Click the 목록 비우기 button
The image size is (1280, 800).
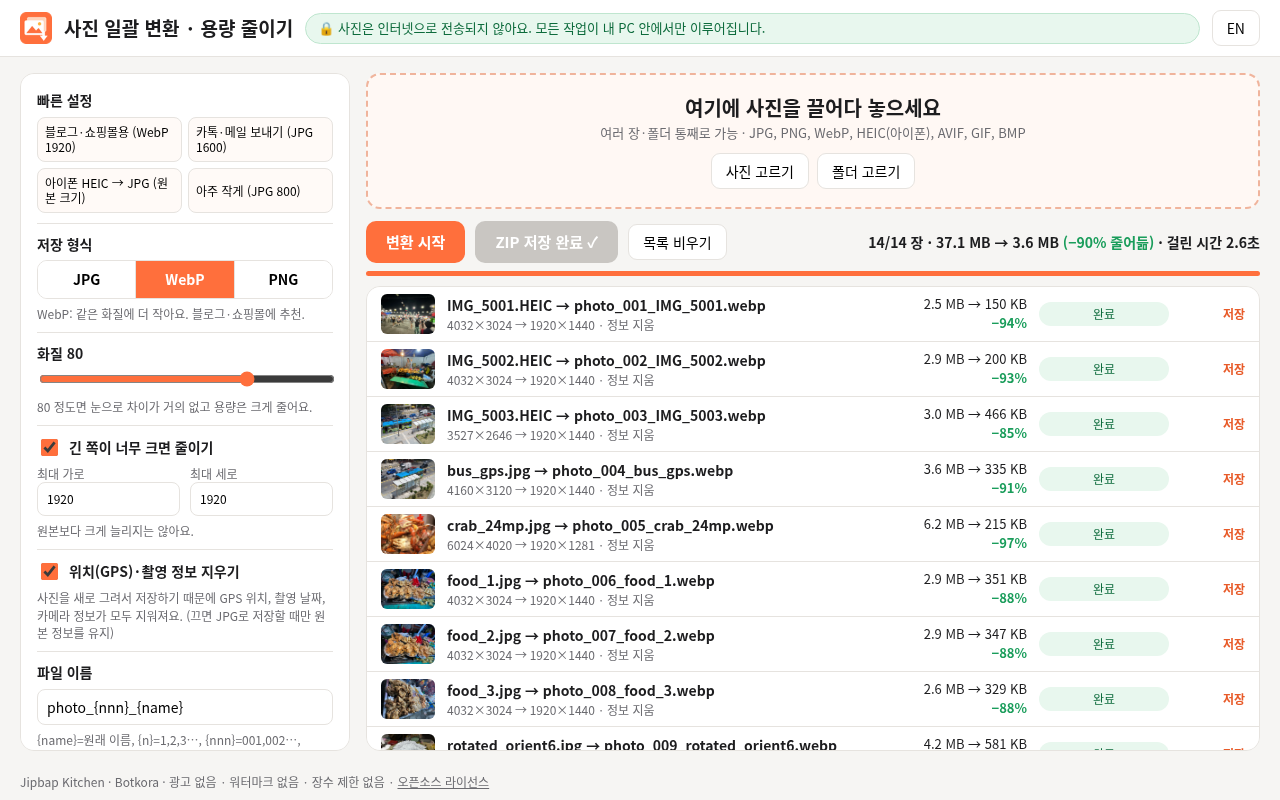677,242
